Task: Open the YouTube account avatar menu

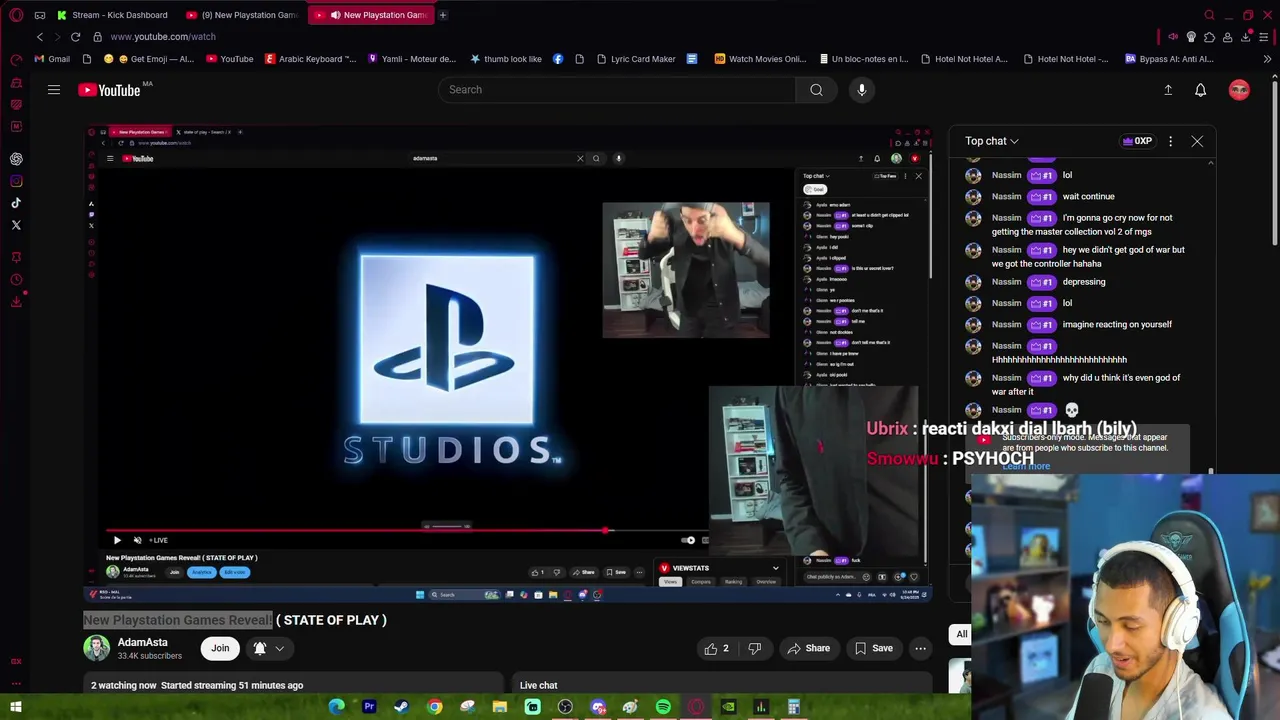Action: tap(1239, 90)
